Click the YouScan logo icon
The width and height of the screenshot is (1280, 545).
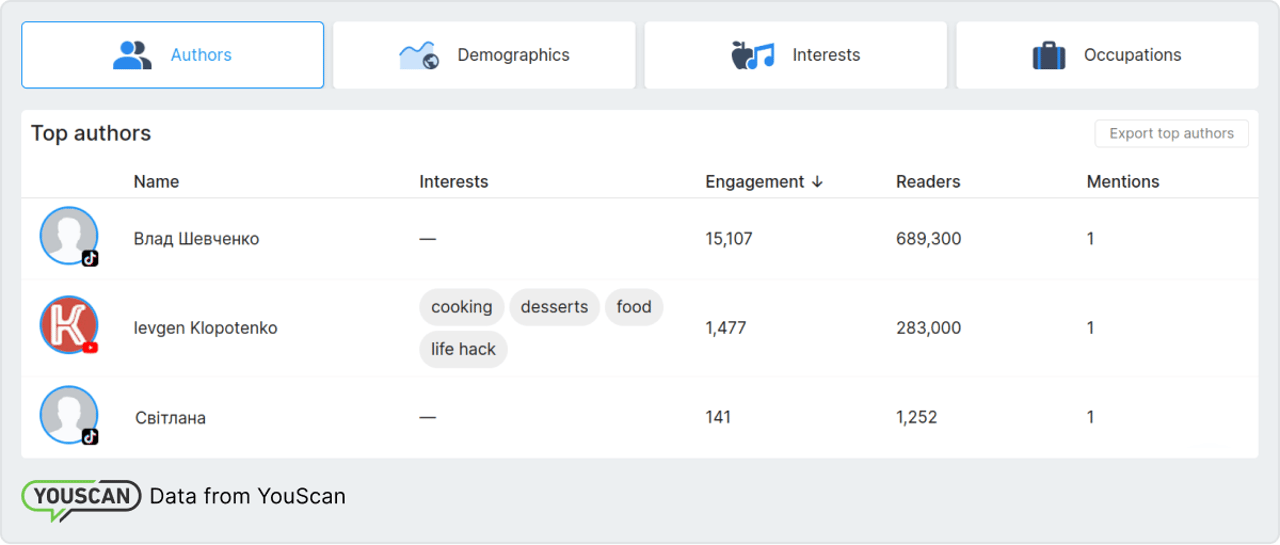(x=81, y=497)
